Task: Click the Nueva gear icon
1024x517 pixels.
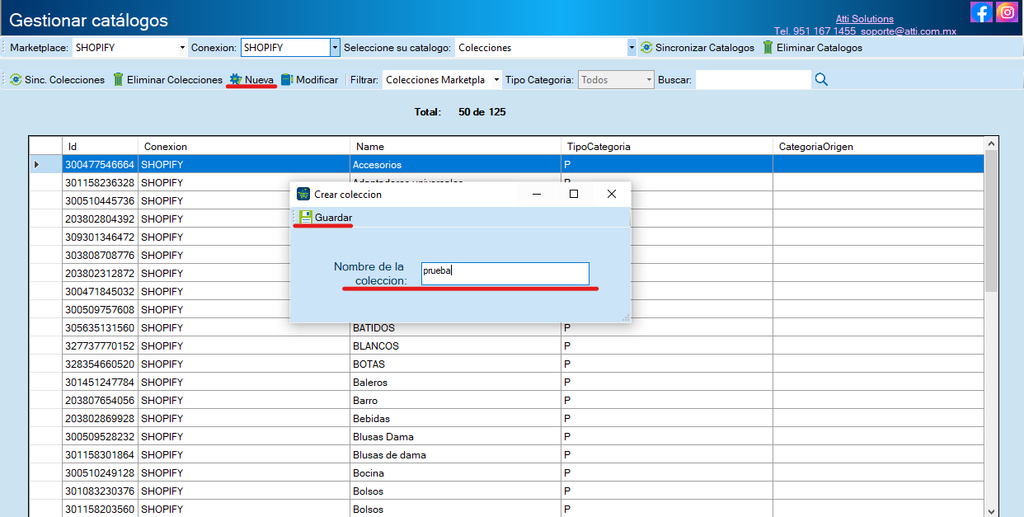Action: click(x=236, y=80)
